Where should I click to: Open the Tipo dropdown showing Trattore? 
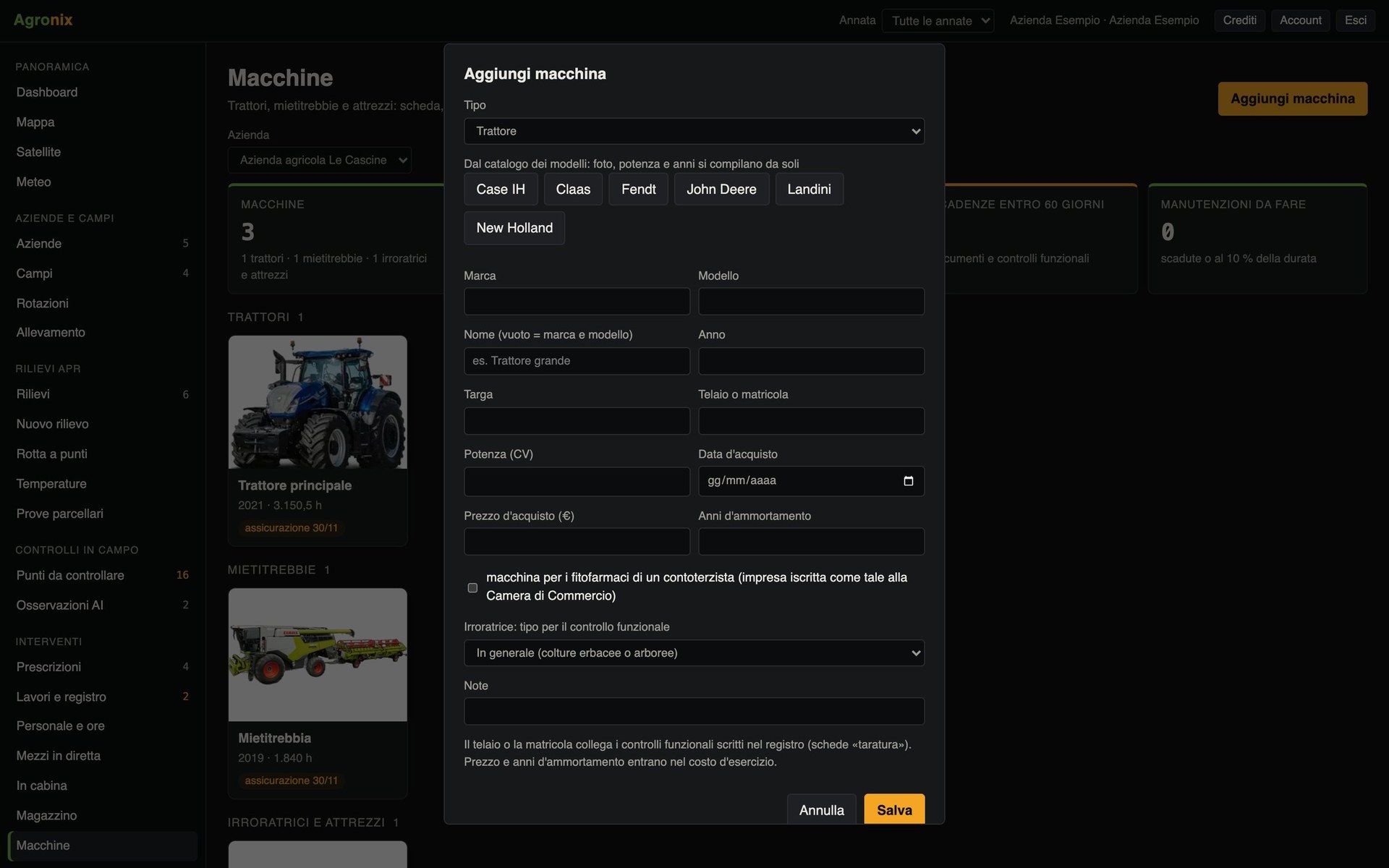click(x=694, y=131)
